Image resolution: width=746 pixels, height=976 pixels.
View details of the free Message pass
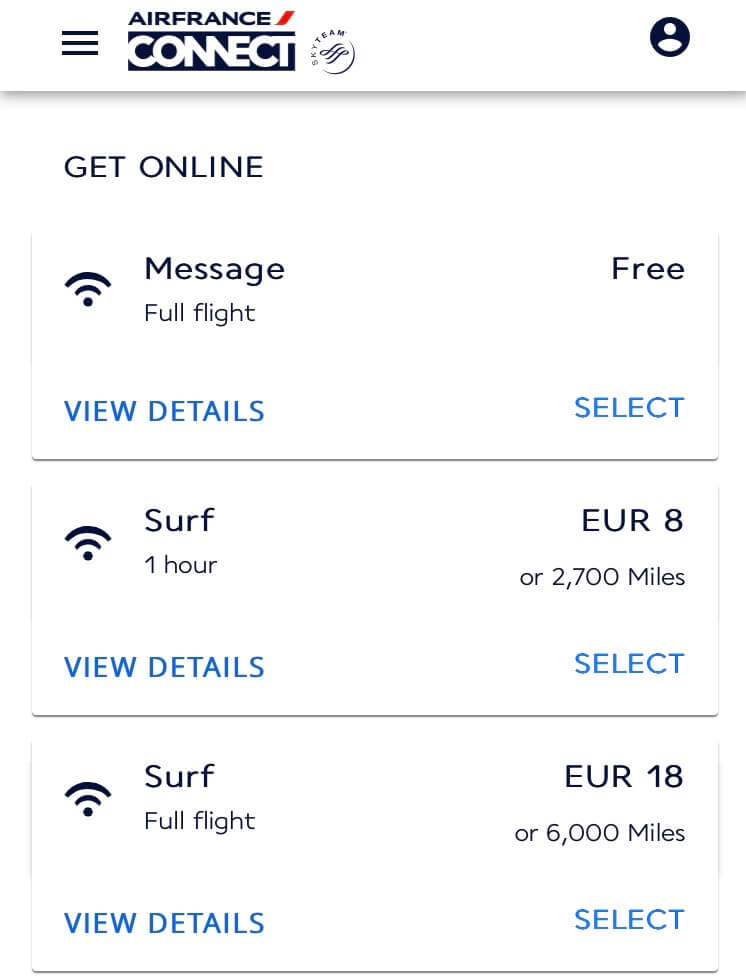tap(164, 411)
